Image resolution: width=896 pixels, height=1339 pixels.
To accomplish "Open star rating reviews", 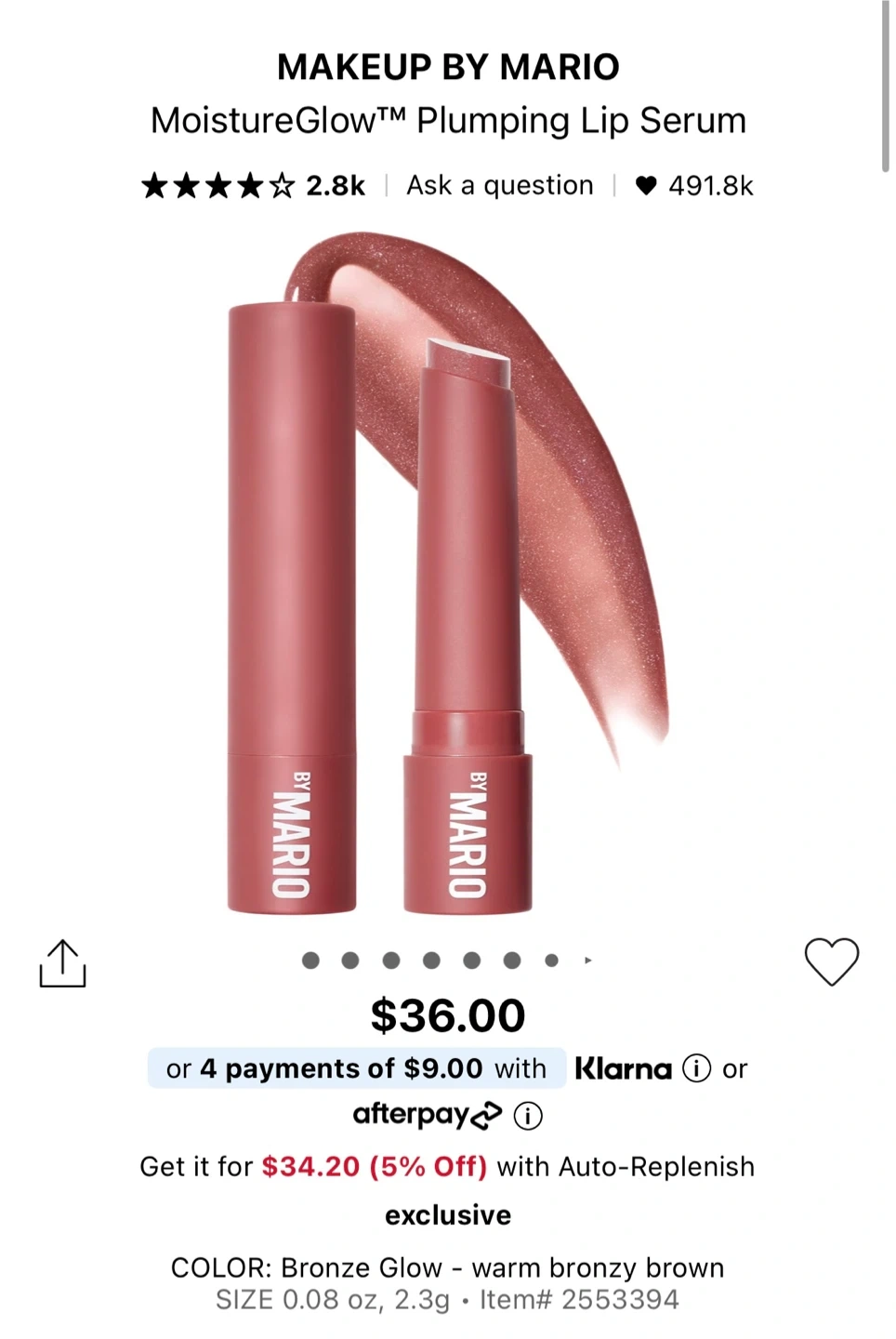I will click(218, 186).
